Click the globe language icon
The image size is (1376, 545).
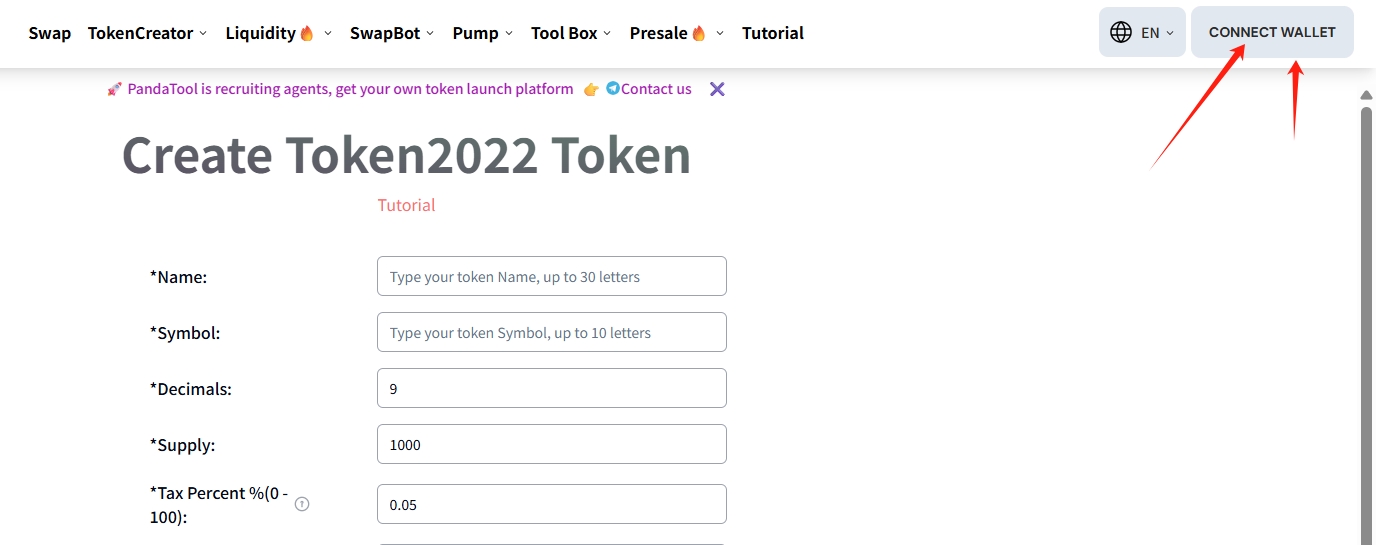pyautogui.click(x=1121, y=33)
